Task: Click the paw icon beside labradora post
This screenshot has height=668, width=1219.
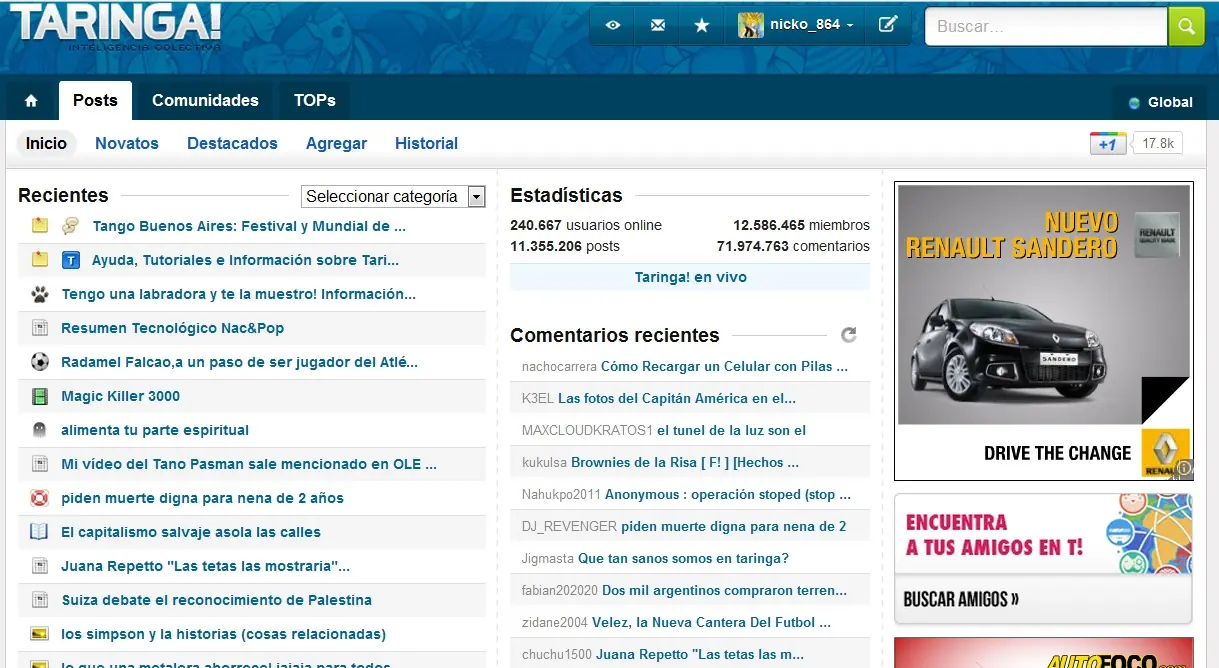Action: [x=40, y=294]
